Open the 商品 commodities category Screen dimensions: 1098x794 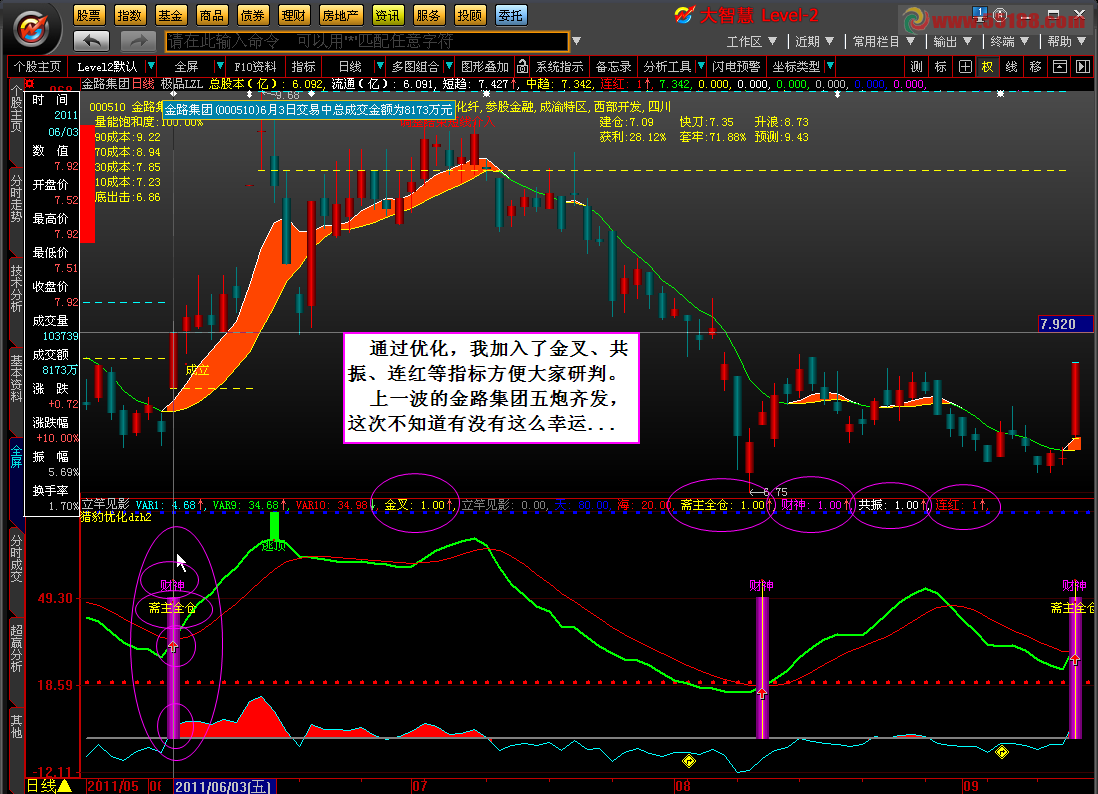(211, 15)
